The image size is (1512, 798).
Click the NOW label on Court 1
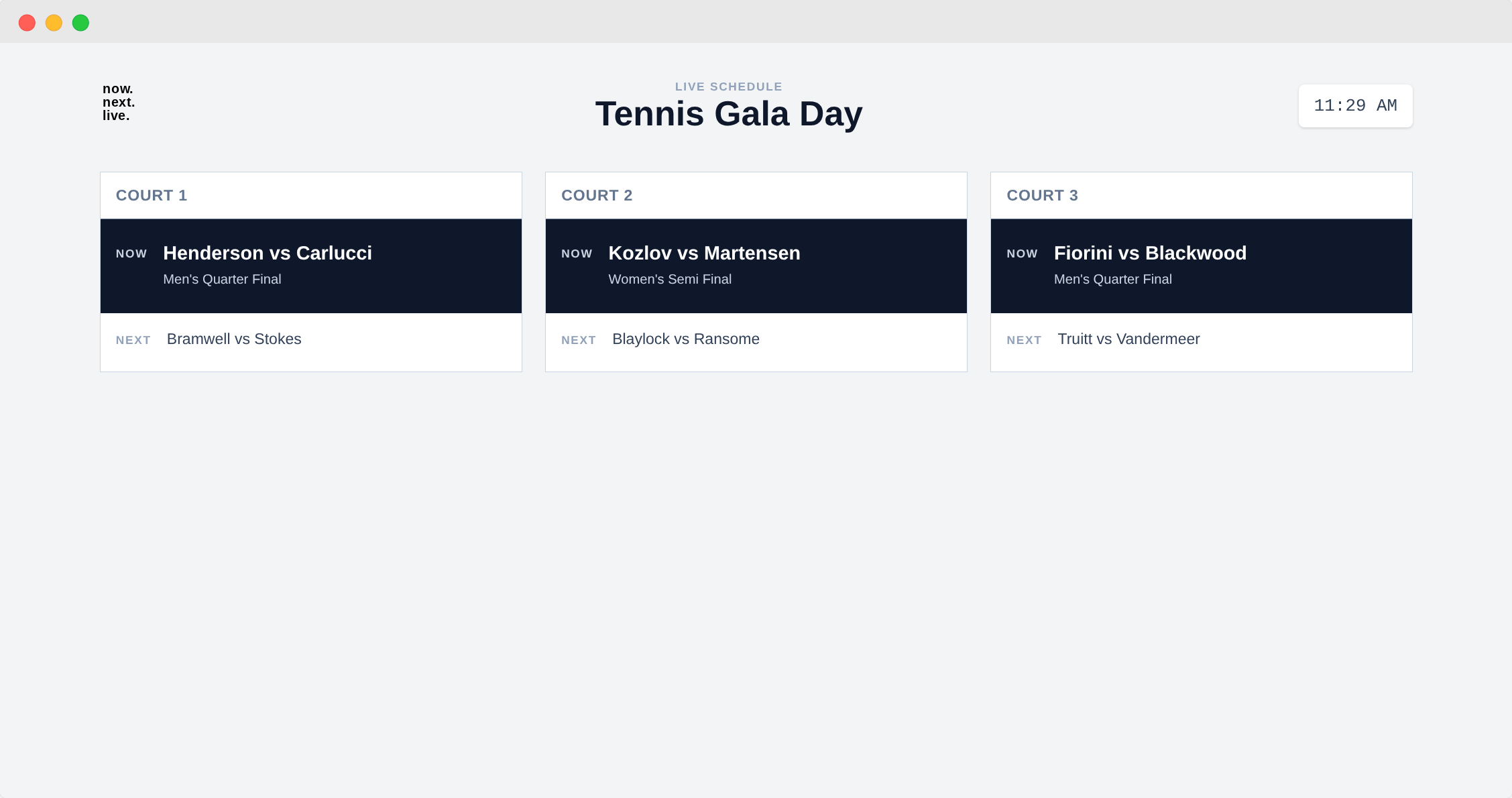pos(131,254)
